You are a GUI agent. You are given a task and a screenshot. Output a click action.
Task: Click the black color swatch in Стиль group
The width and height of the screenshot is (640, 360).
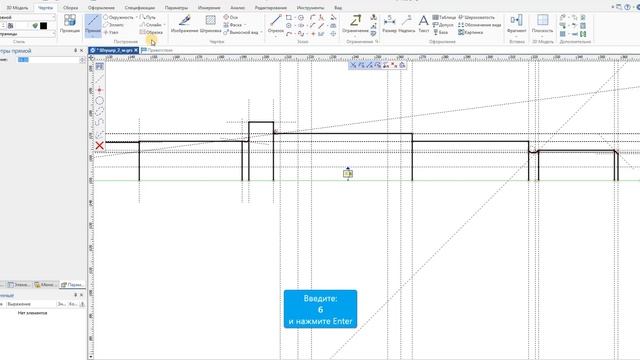43,26
